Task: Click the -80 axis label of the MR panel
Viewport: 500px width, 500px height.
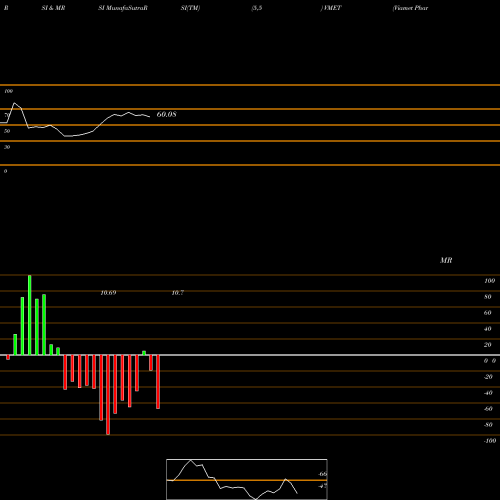Action: (x=488, y=425)
